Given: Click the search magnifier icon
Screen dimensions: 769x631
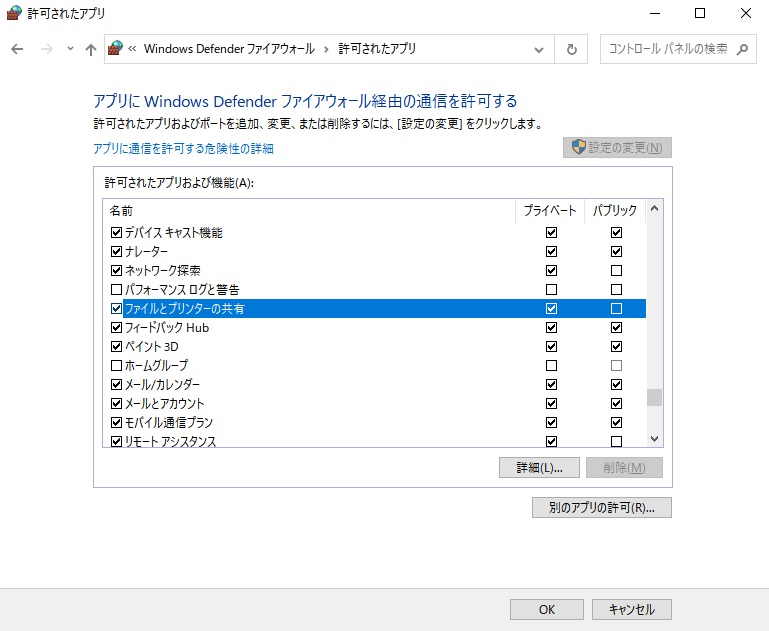Looking at the screenshot, I should 743,49.
